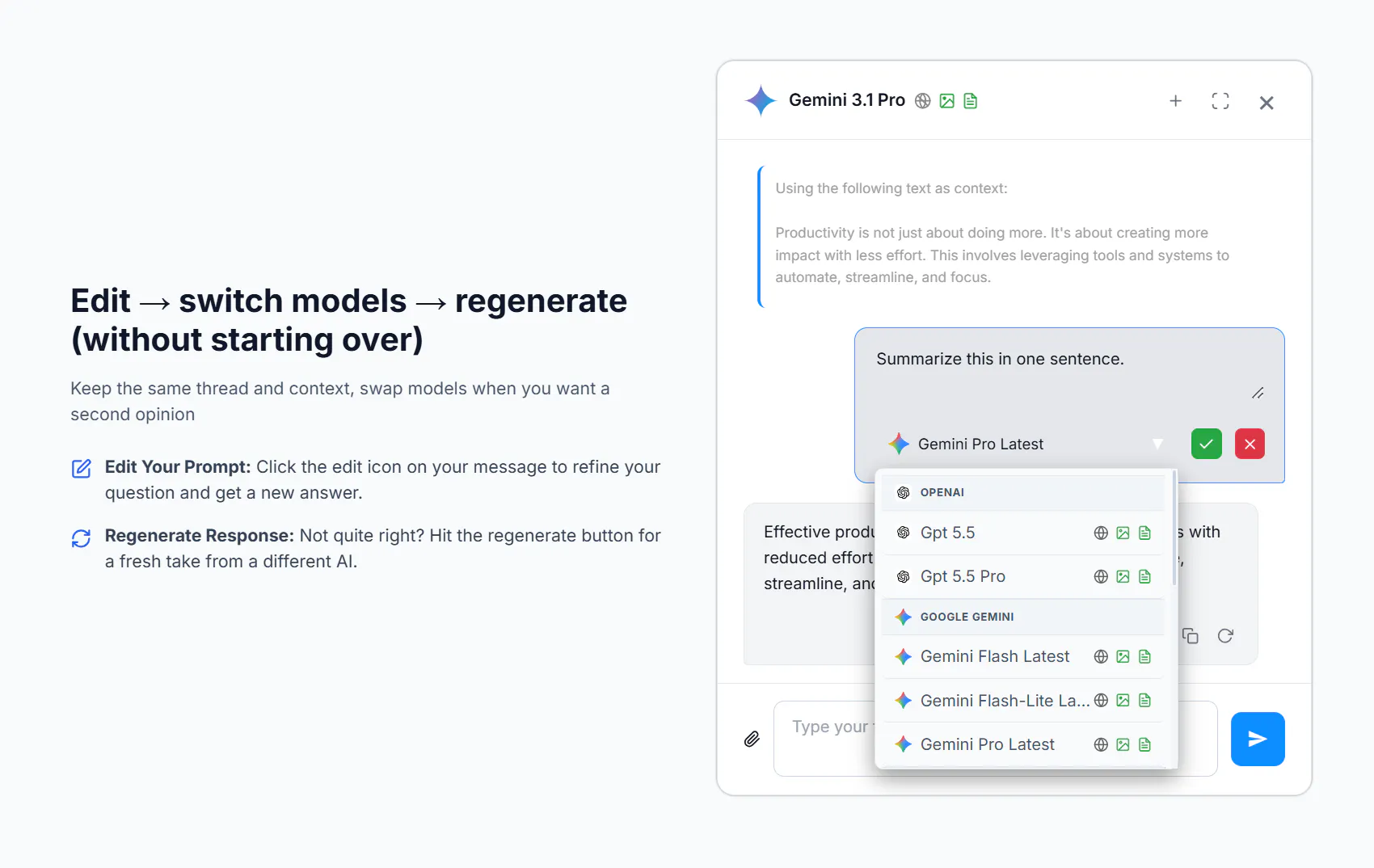Regenerate the AI response

[x=1225, y=636]
